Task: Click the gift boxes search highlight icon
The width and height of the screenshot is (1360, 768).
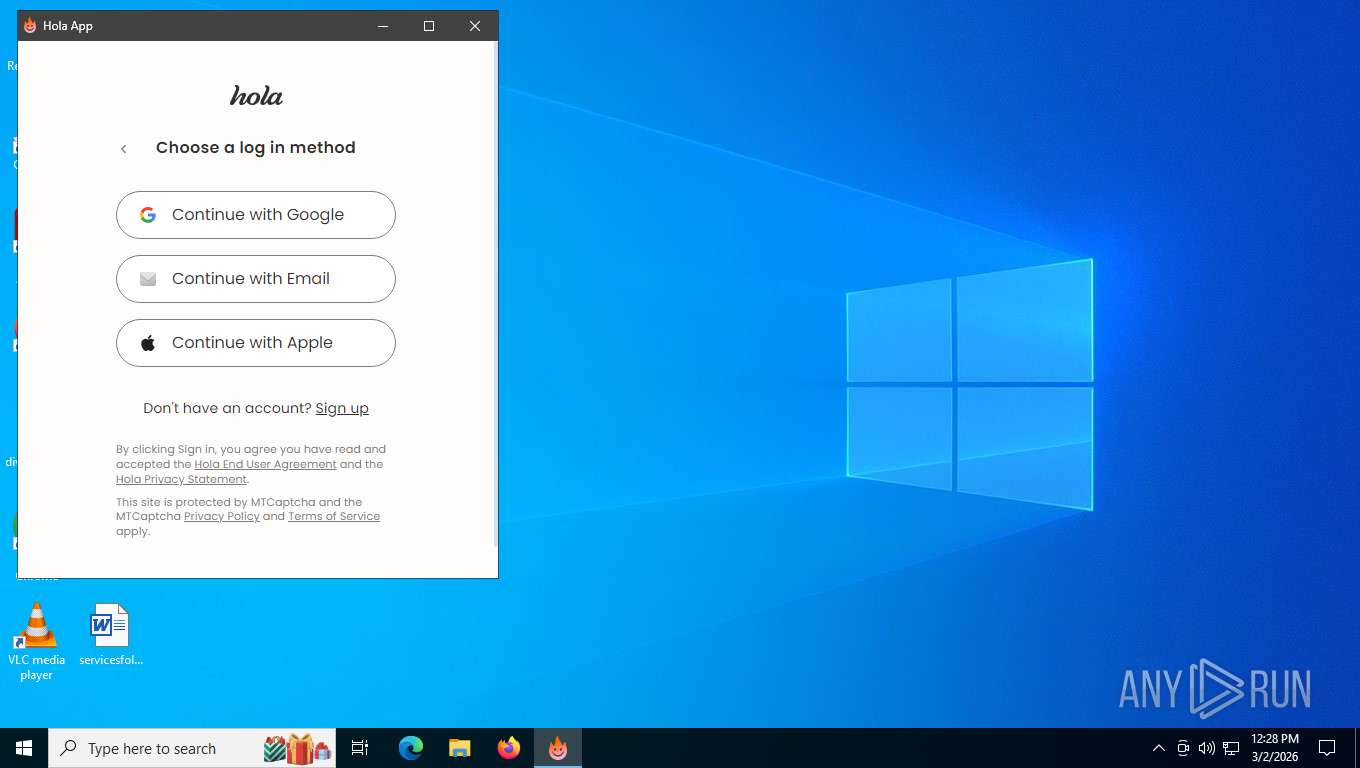Action: pyautogui.click(x=297, y=748)
